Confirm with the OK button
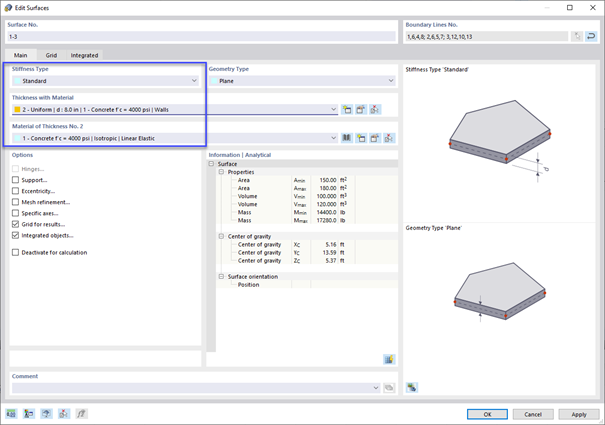The width and height of the screenshot is (605, 425). click(x=487, y=414)
